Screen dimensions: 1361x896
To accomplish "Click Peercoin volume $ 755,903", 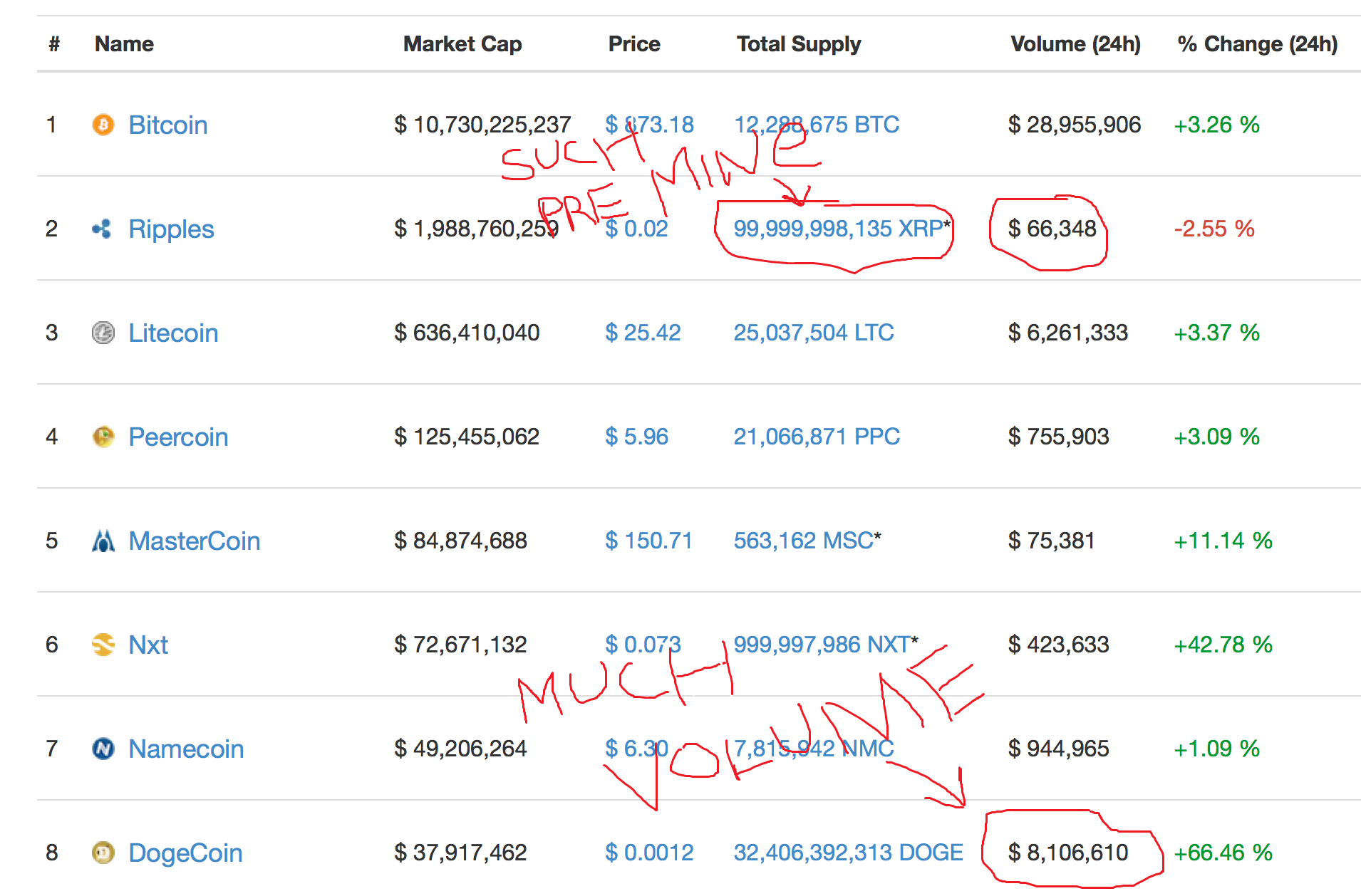I will point(1058,437).
